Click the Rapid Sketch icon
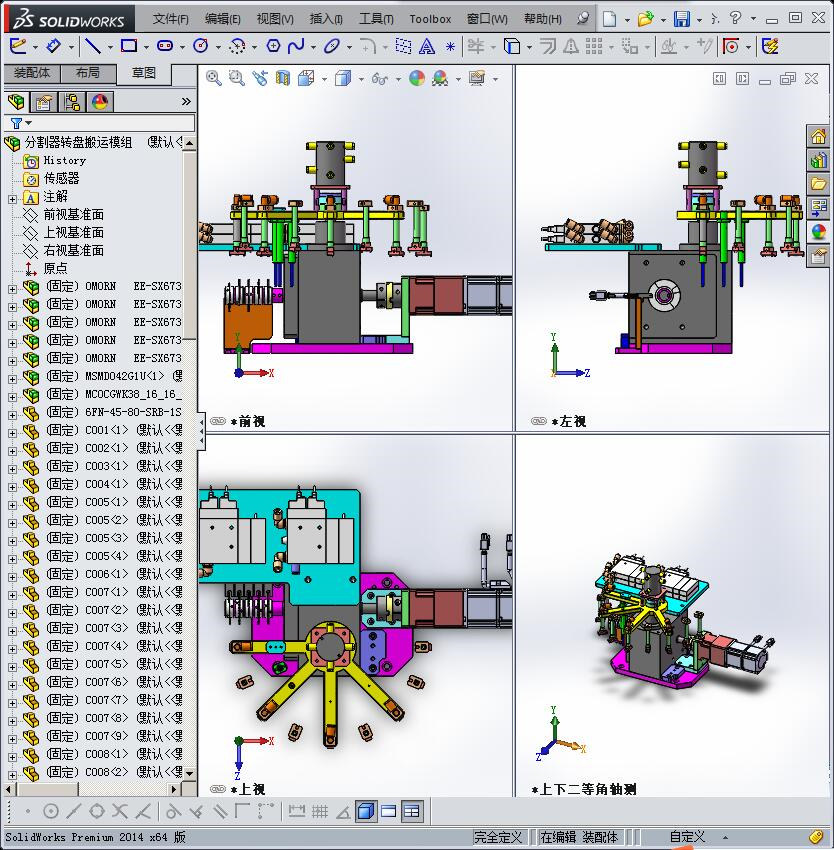Image resolution: width=834 pixels, height=850 pixels. (771, 46)
